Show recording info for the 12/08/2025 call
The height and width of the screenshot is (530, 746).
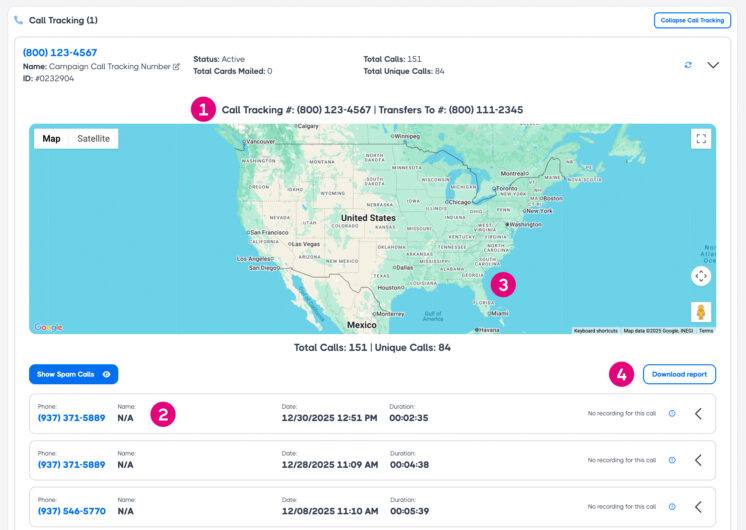672,507
